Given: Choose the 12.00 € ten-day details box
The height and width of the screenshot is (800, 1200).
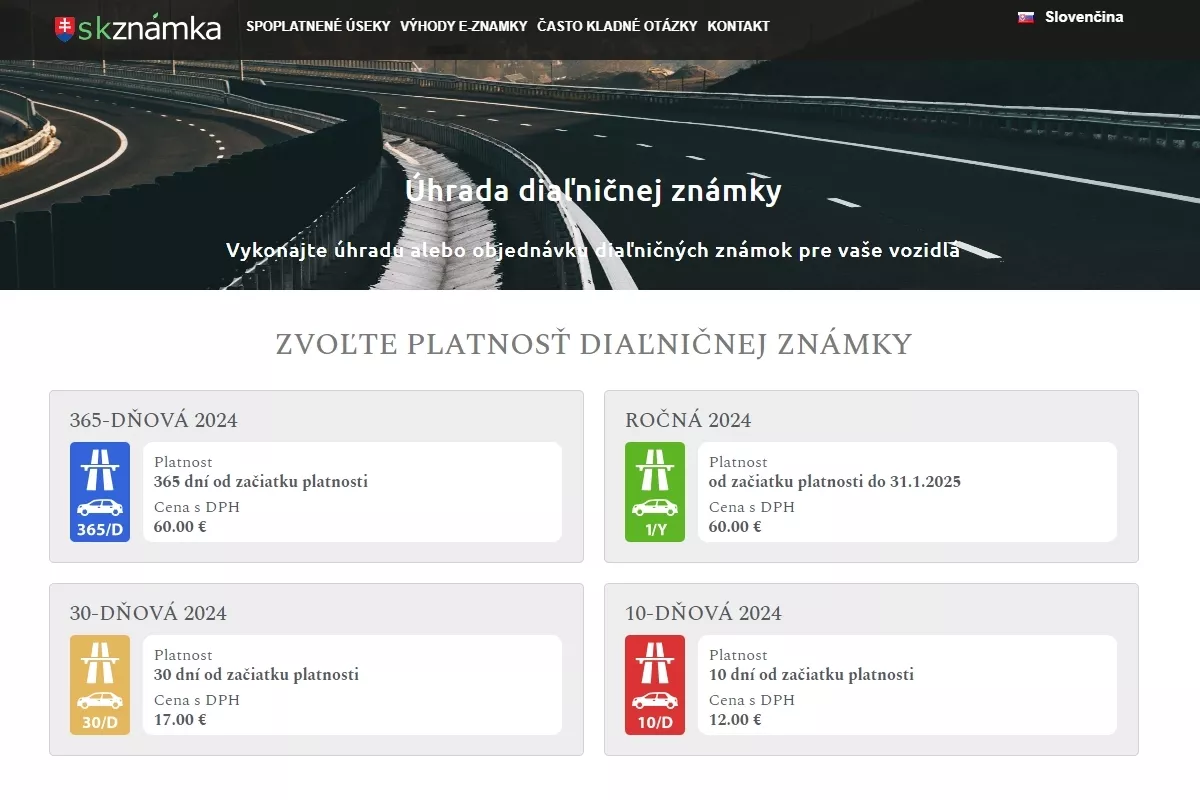Looking at the screenshot, I should tap(907, 685).
